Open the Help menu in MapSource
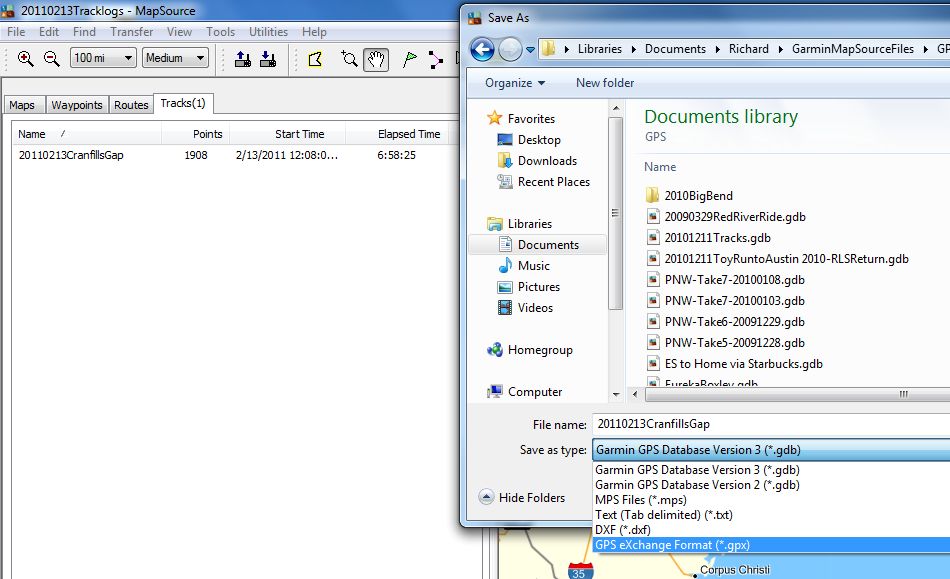This screenshot has height=579, width=950. coord(314,31)
